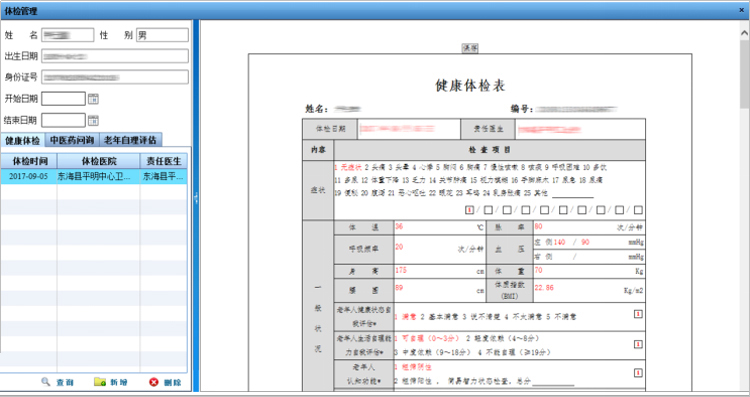Viewport: 750px width, 397px height.
Task: Select the 健康体检 tab
Action: [22, 140]
